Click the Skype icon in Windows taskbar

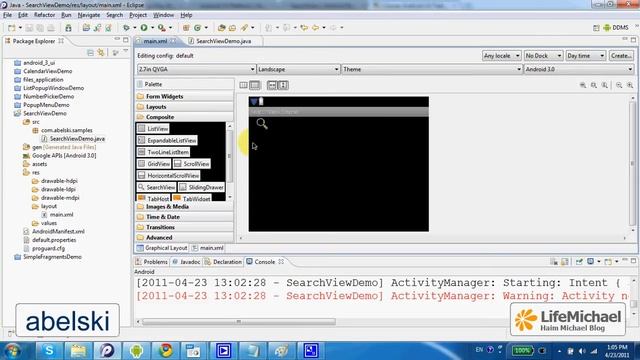pos(49,350)
